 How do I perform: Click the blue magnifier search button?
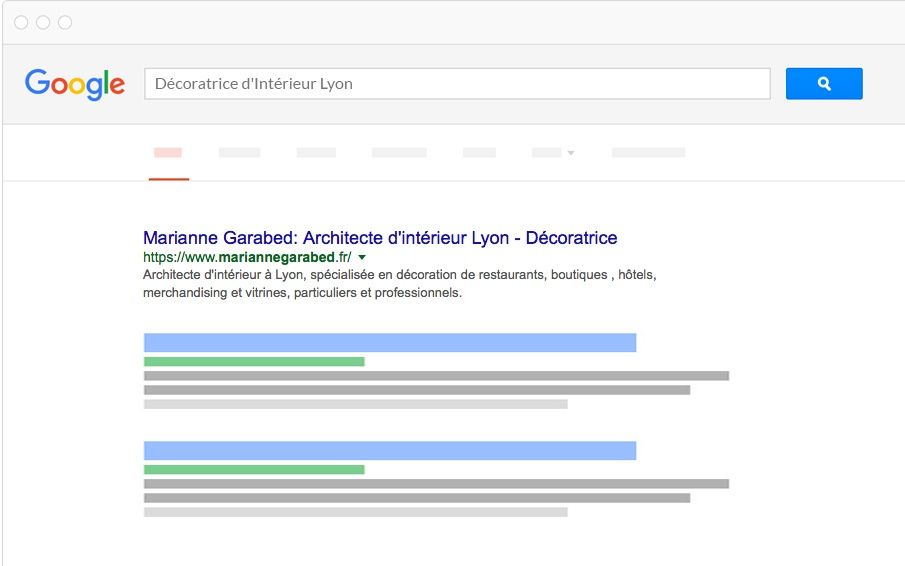click(824, 84)
